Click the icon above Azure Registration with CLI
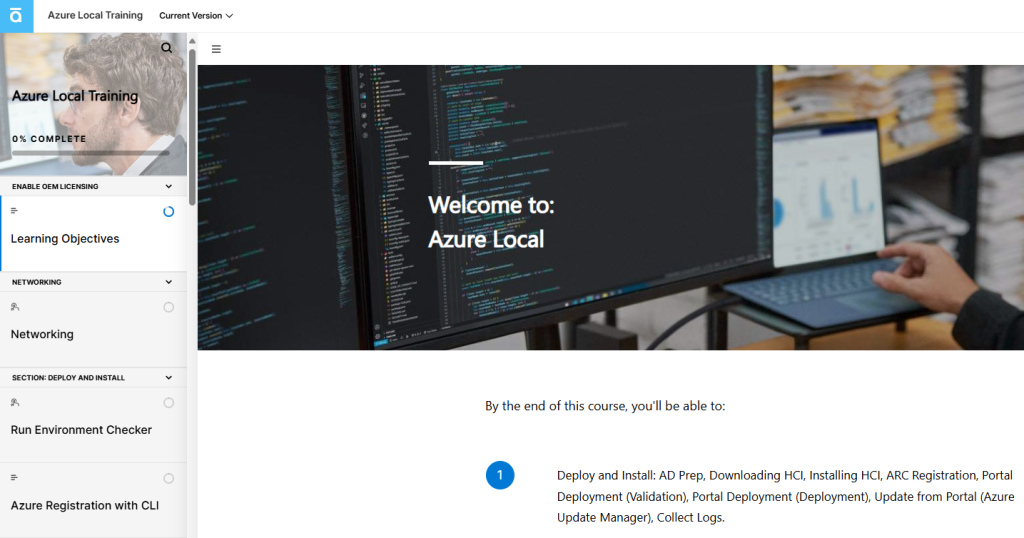Image resolution: width=1024 pixels, height=538 pixels. coord(14,477)
